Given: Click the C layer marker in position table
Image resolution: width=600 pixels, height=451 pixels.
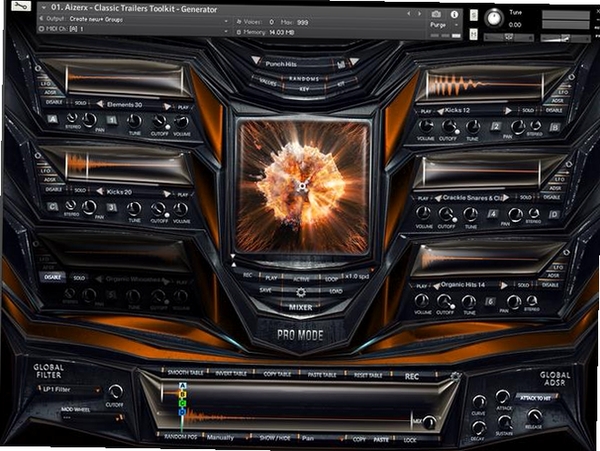Looking at the screenshot, I should [x=183, y=403].
